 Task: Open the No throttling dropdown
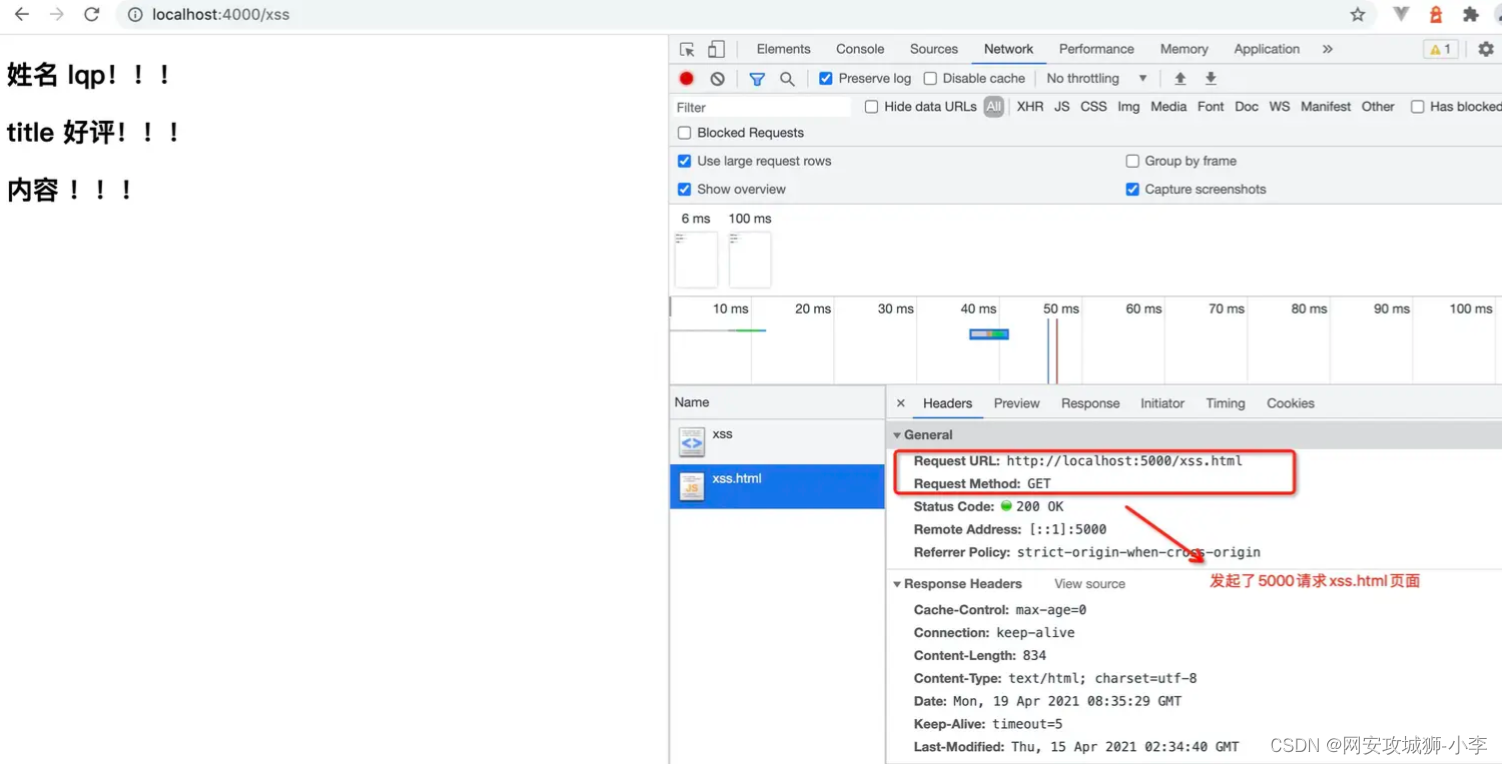click(x=1096, y=78)
